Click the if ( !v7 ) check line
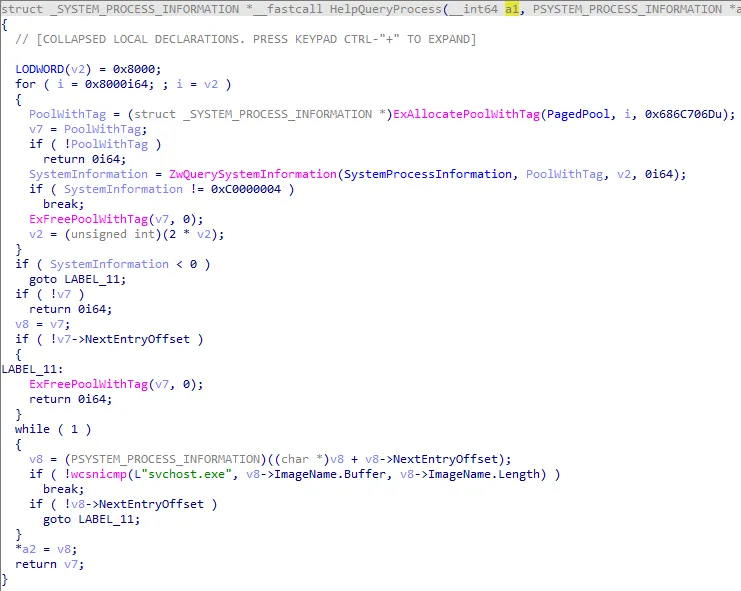Image resolution: width=741 pixels, height=591 pixels. (50, 294)
